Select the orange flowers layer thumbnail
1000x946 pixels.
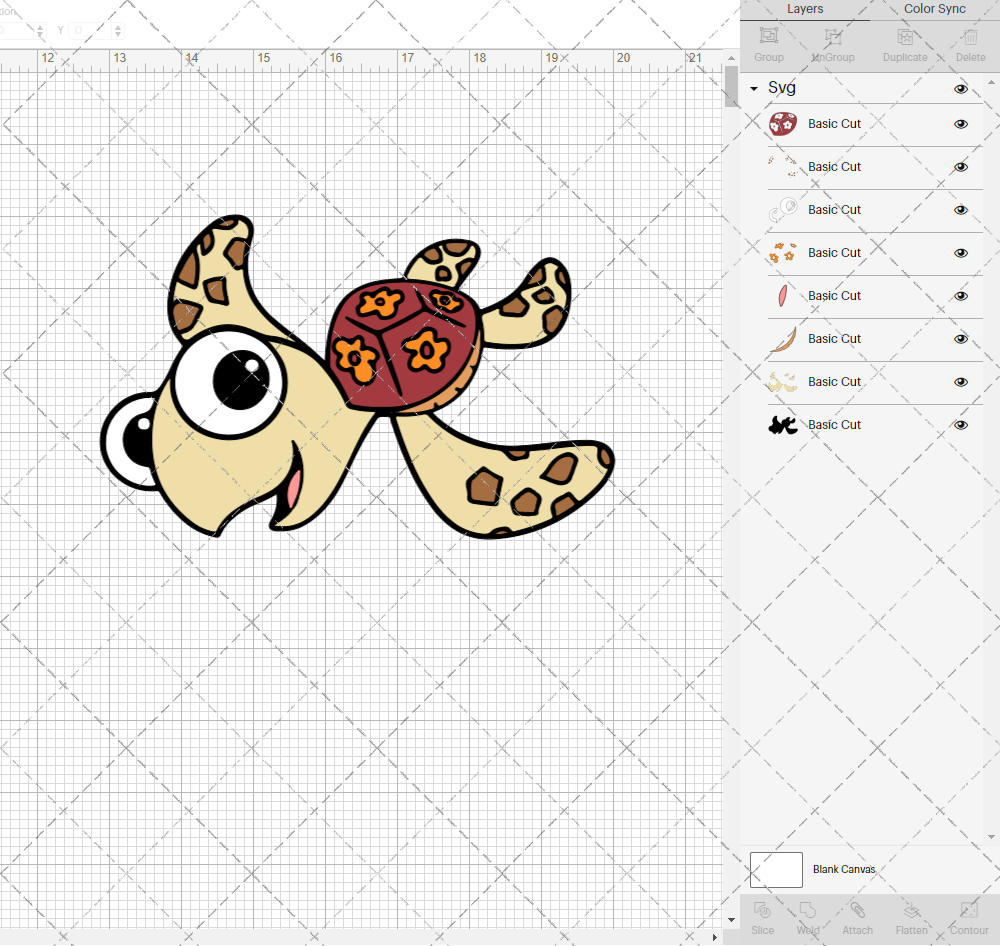point(783,253)
